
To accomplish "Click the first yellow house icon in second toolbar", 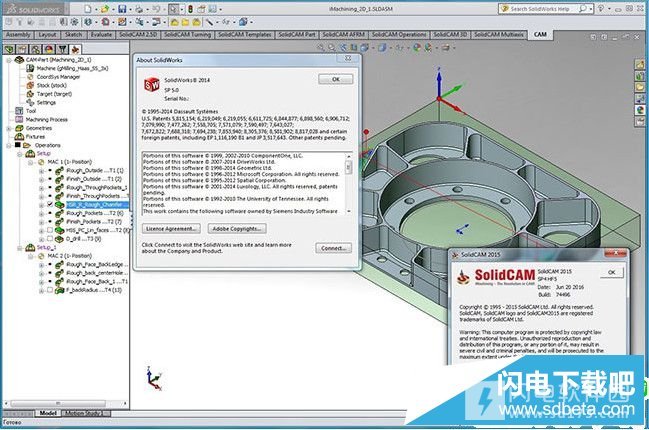I will 175,22.
